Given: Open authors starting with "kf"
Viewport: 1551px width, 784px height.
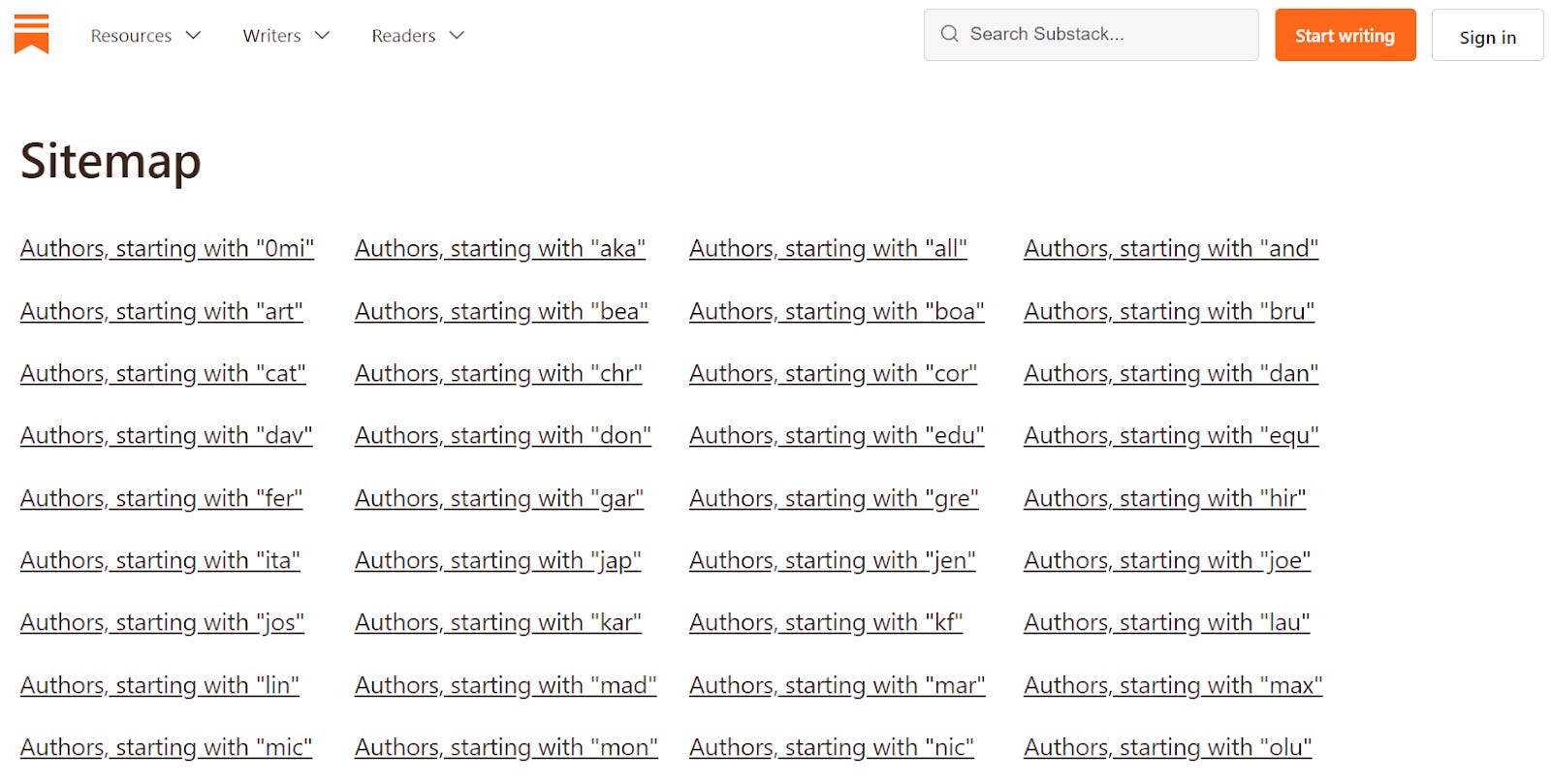Looking at the screenshot, I should (825, 622).
